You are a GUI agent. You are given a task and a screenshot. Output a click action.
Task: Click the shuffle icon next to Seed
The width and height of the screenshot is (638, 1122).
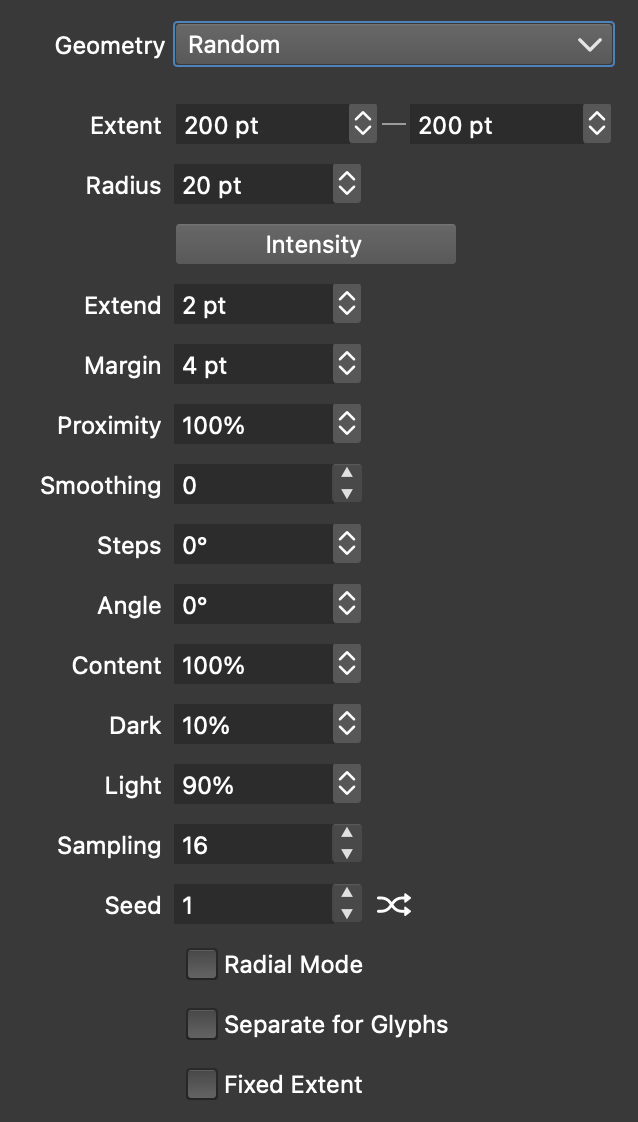(x=393, y=906)
